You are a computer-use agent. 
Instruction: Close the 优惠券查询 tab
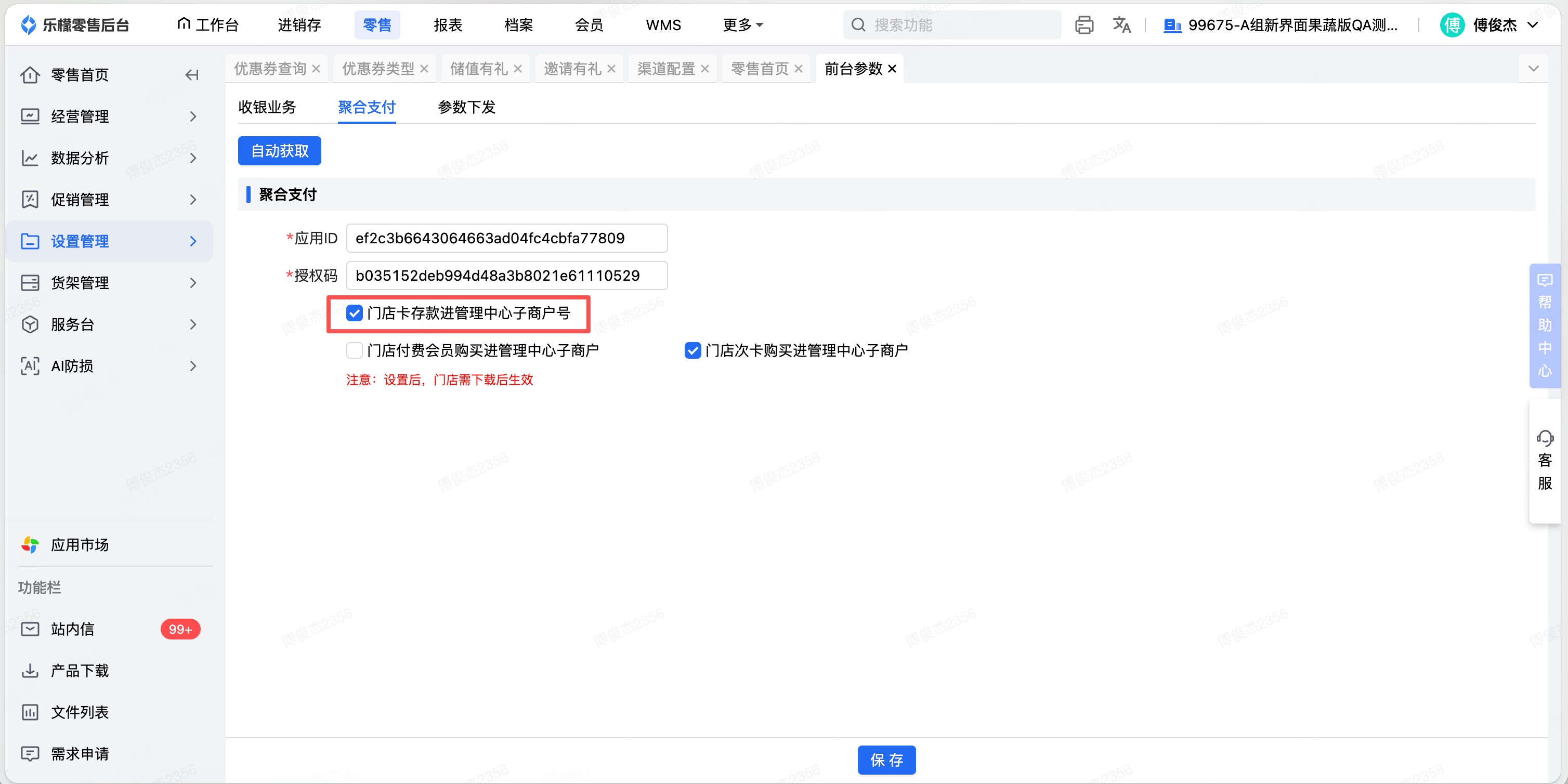pyautogui.click(x=316, y=69)
